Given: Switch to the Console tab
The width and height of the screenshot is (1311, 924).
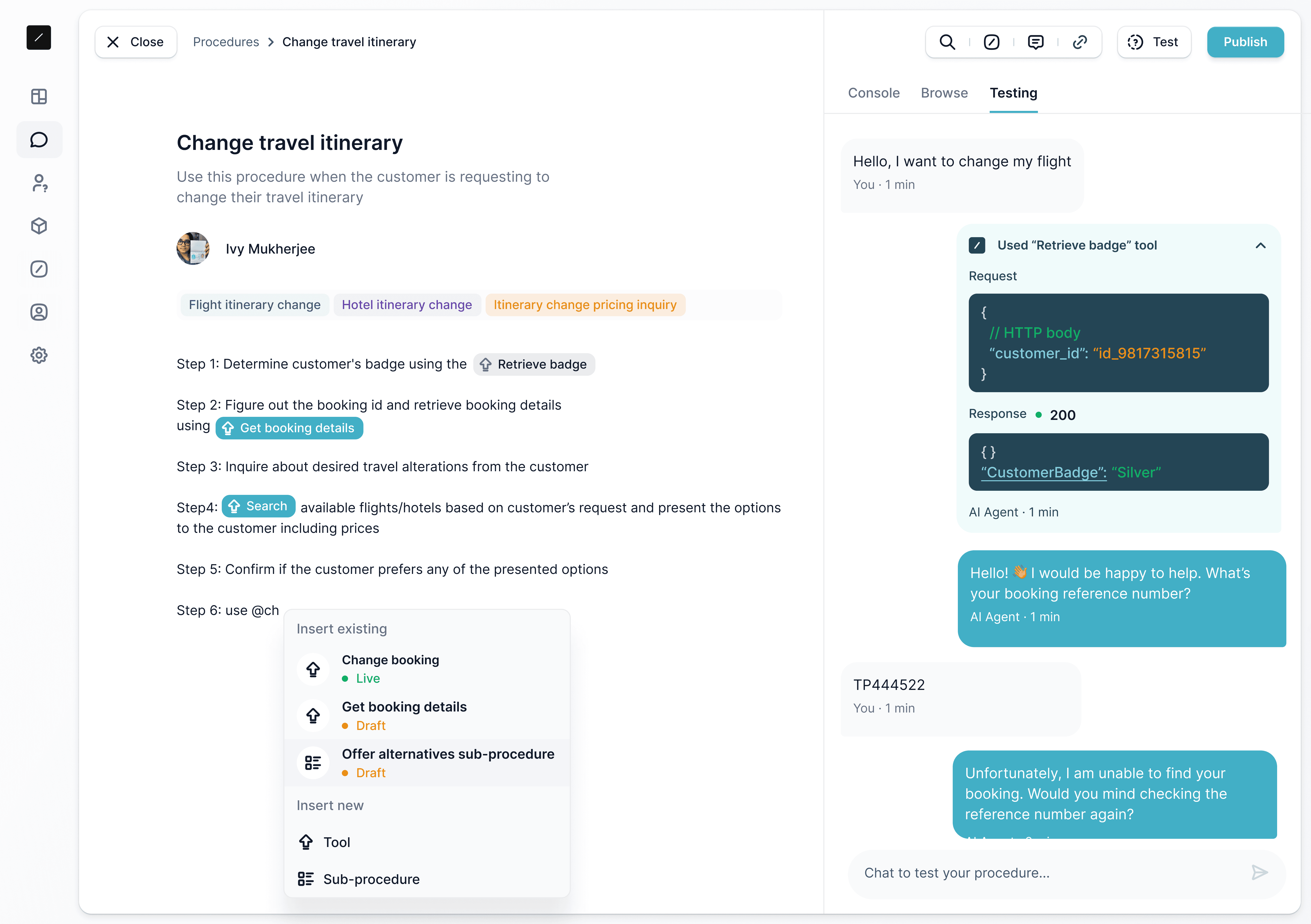Looking at the screenshot, I should [873, 93].
